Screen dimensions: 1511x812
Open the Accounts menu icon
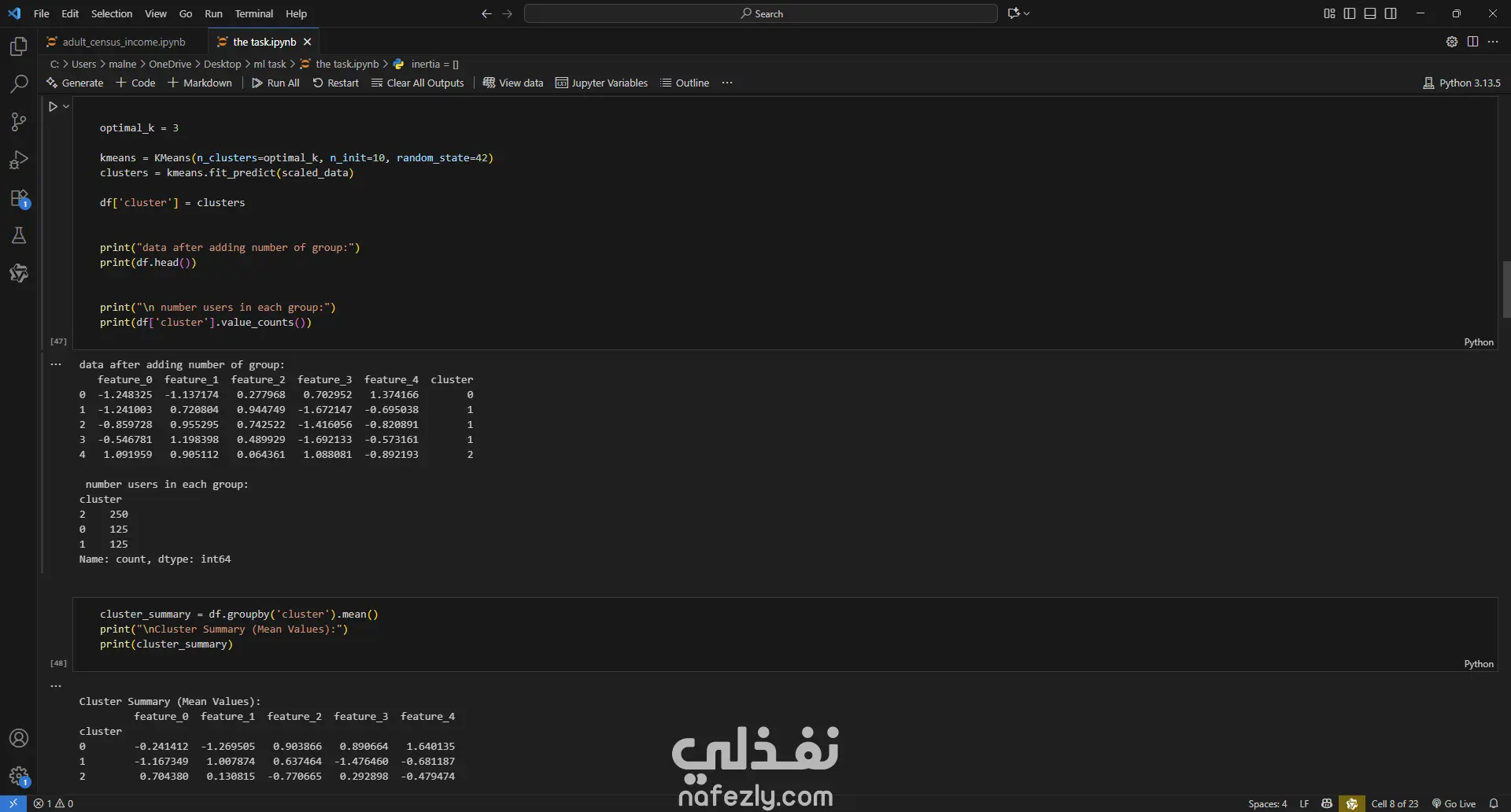(x=19, y=738)
